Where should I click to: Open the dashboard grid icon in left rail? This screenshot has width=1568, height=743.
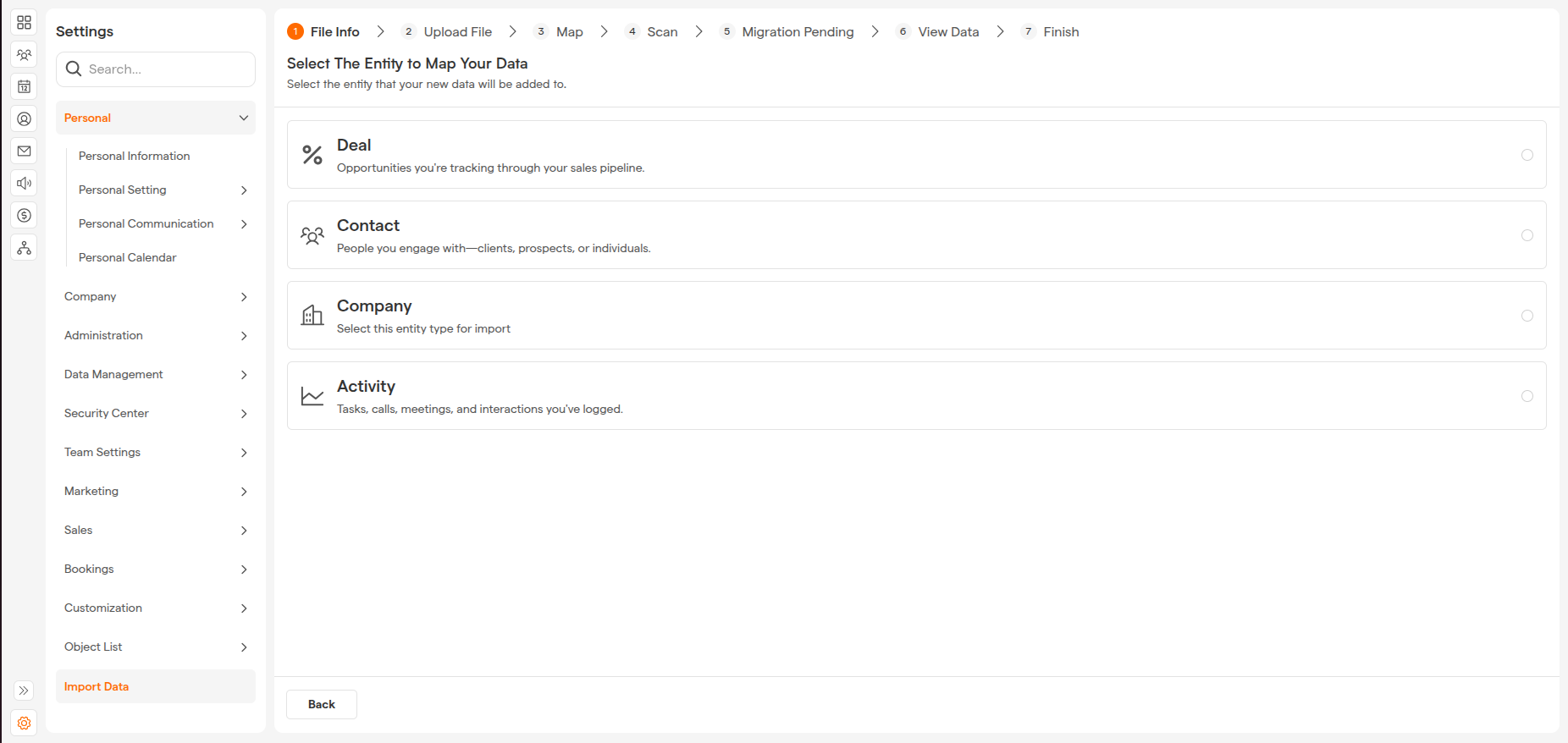pyautogui.click(x=24, y=23)
